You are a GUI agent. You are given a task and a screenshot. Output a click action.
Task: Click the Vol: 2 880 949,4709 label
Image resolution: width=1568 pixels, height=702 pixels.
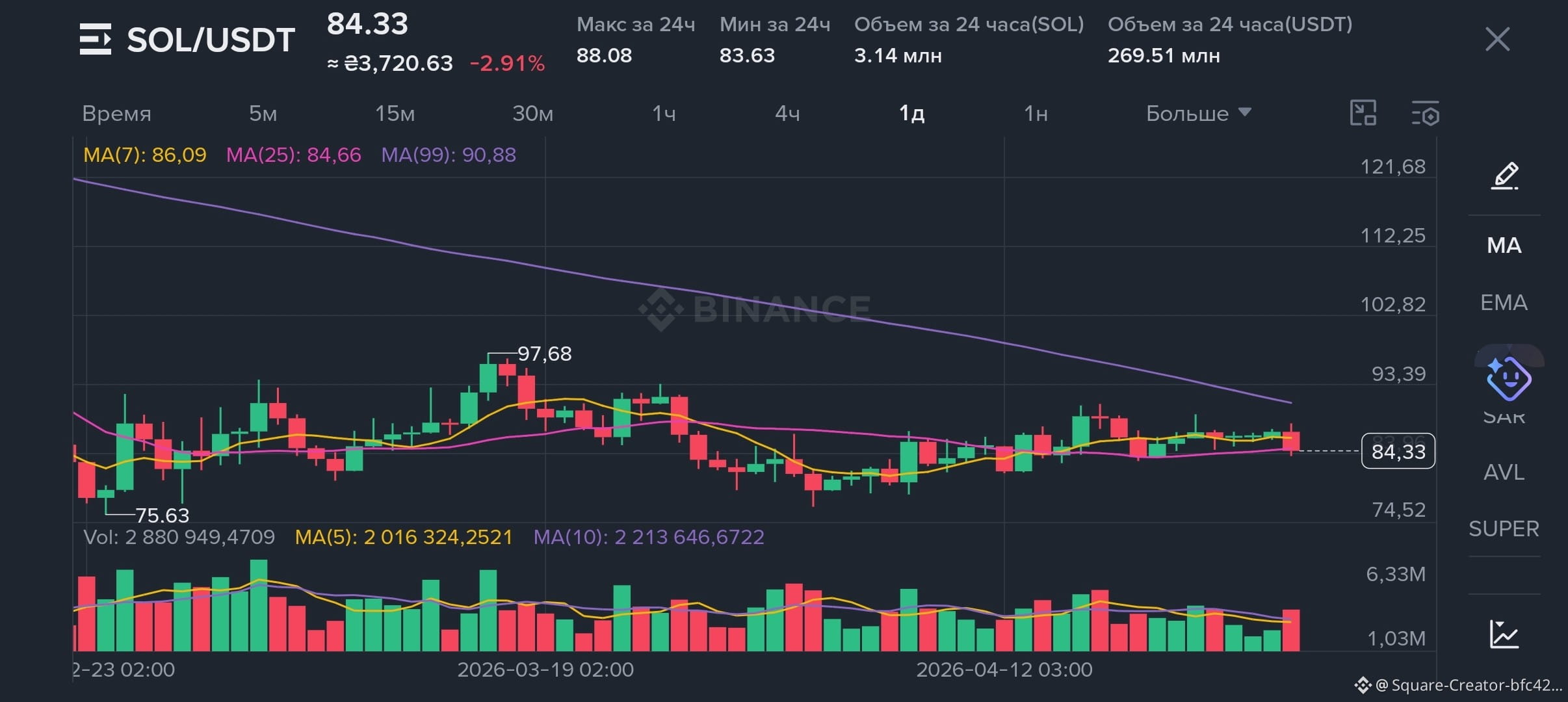click(179, 537)
